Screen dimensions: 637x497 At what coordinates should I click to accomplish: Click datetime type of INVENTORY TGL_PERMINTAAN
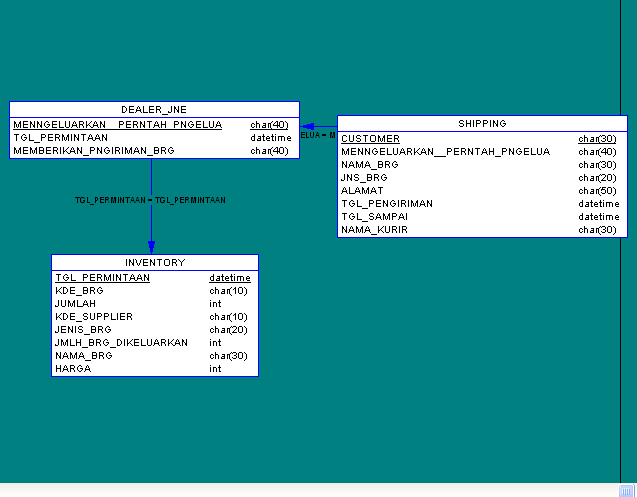pyautogui.click(x=230, y=278)
